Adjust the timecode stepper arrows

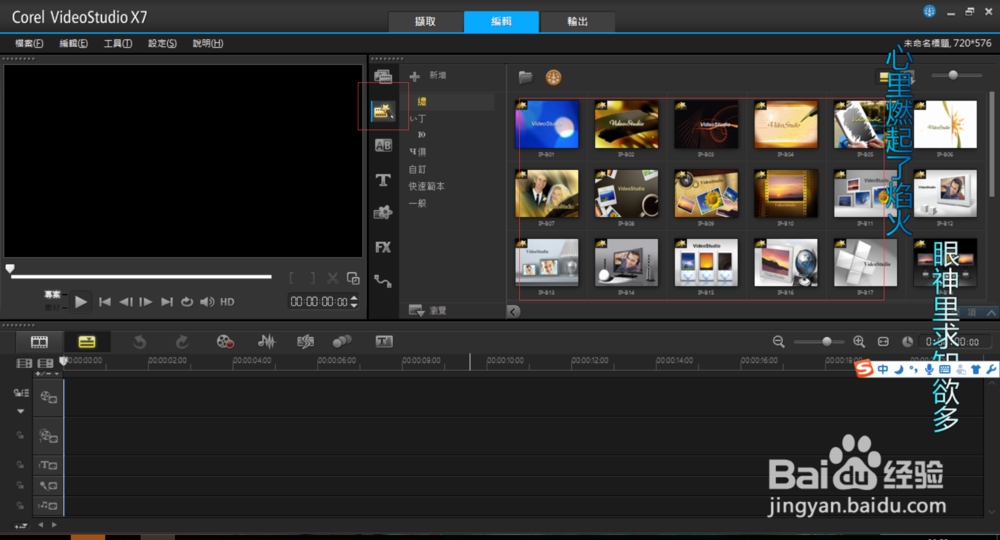point(354,302)
